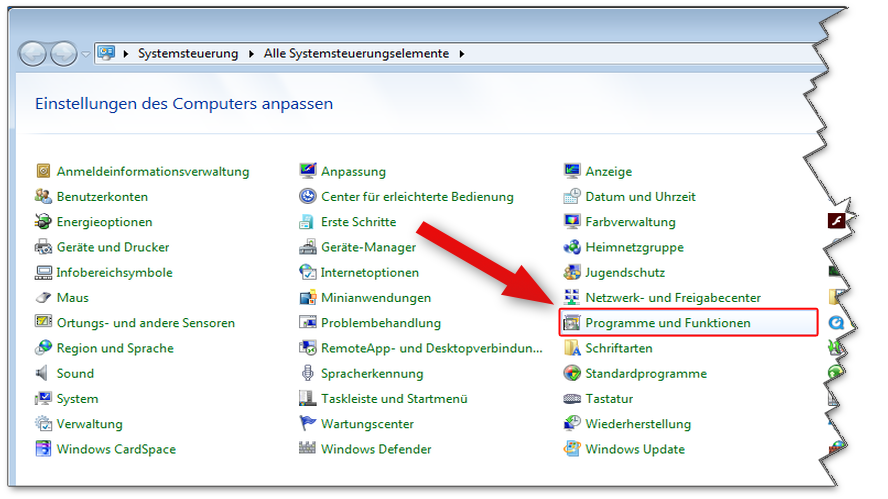Open Wiederherstellung link
This screenshot has height=499, width=888.
pos(638,424)
